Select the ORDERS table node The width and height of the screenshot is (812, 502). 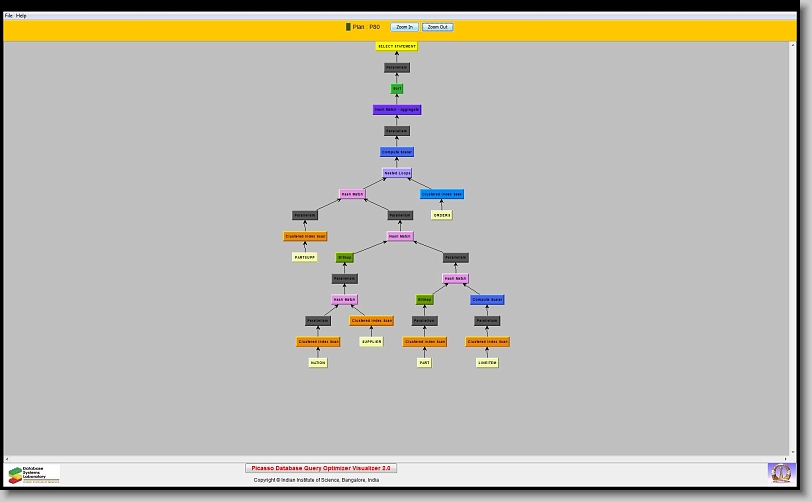(442, 215)
